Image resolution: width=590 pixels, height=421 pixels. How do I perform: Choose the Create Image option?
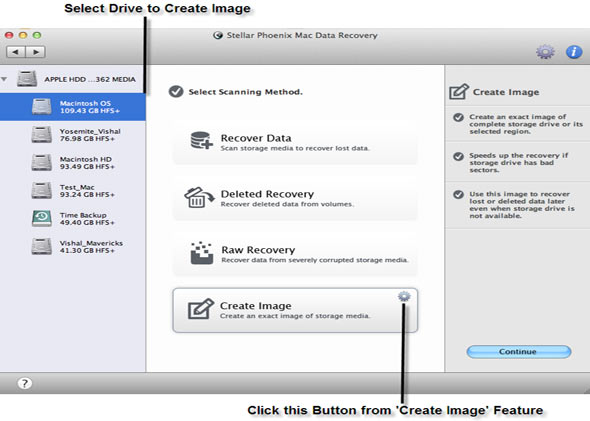coord(295,310)
